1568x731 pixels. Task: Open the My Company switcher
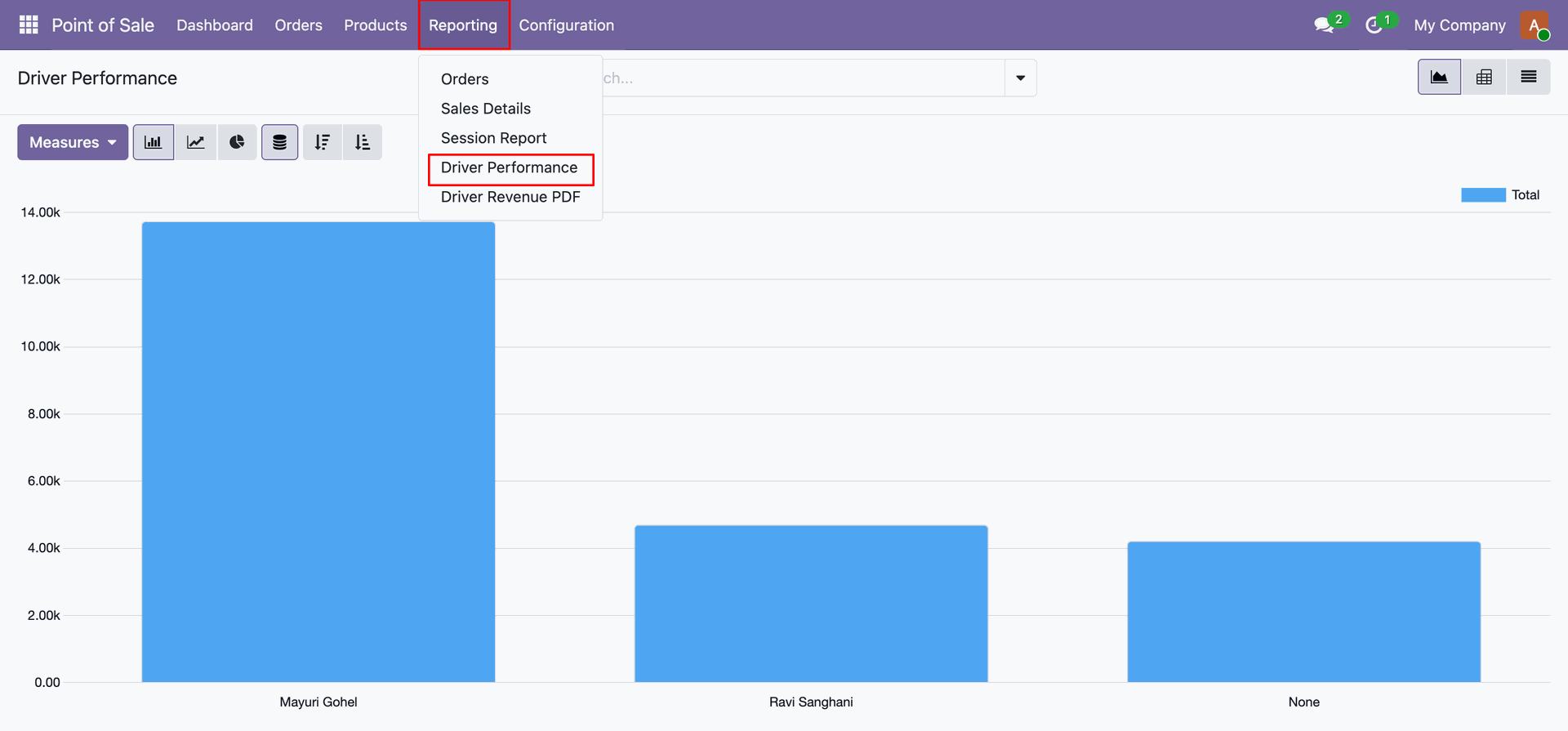(1459, 25)
